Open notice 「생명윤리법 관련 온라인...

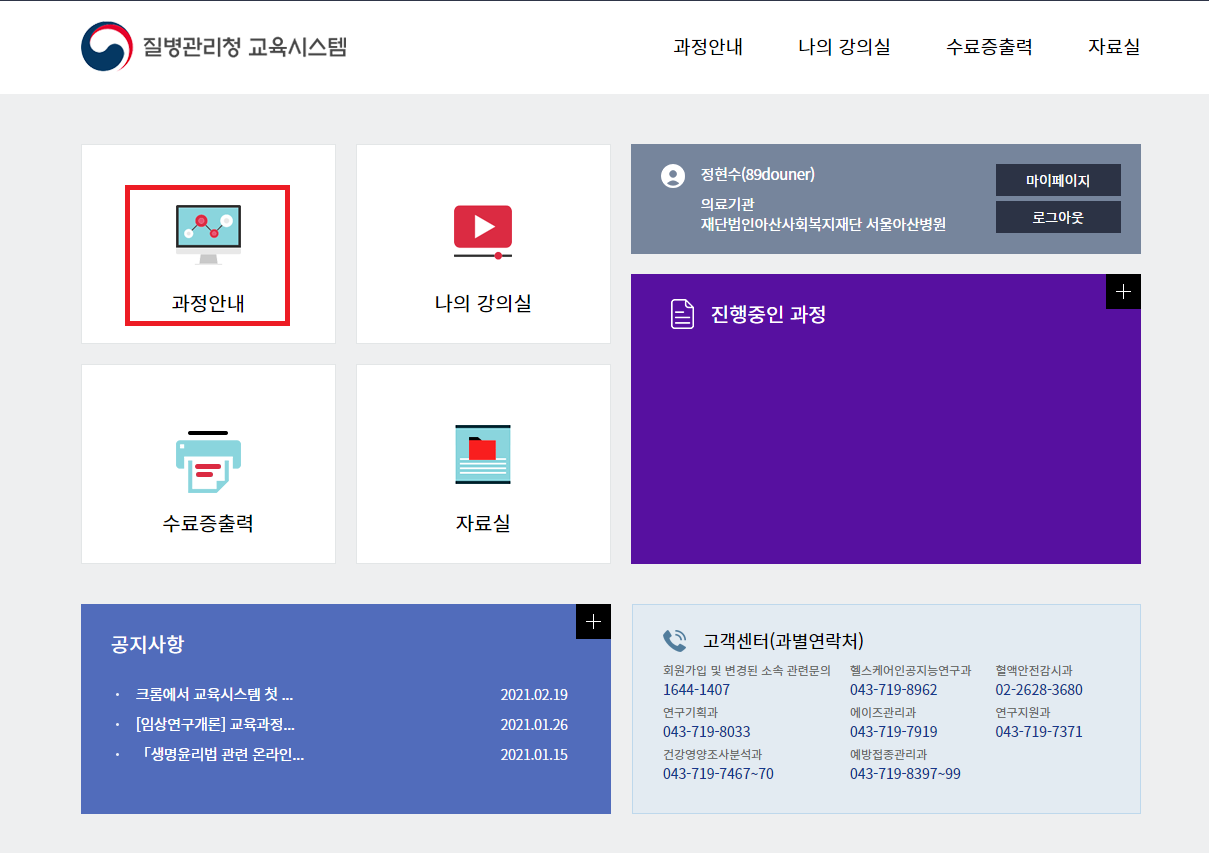click(x=221, y=755)
